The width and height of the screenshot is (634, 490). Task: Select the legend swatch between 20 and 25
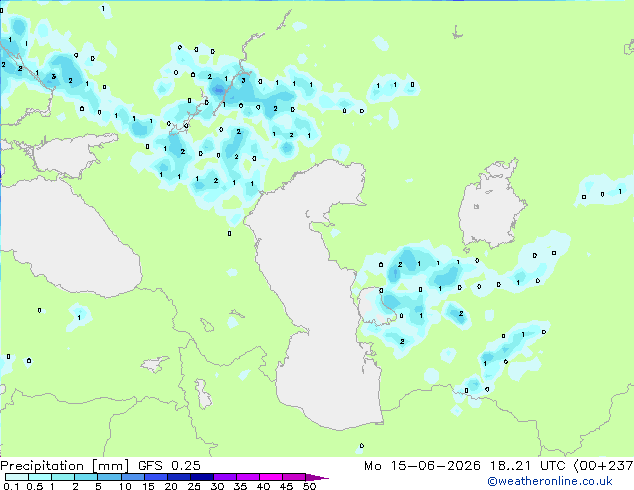point(178,477)
